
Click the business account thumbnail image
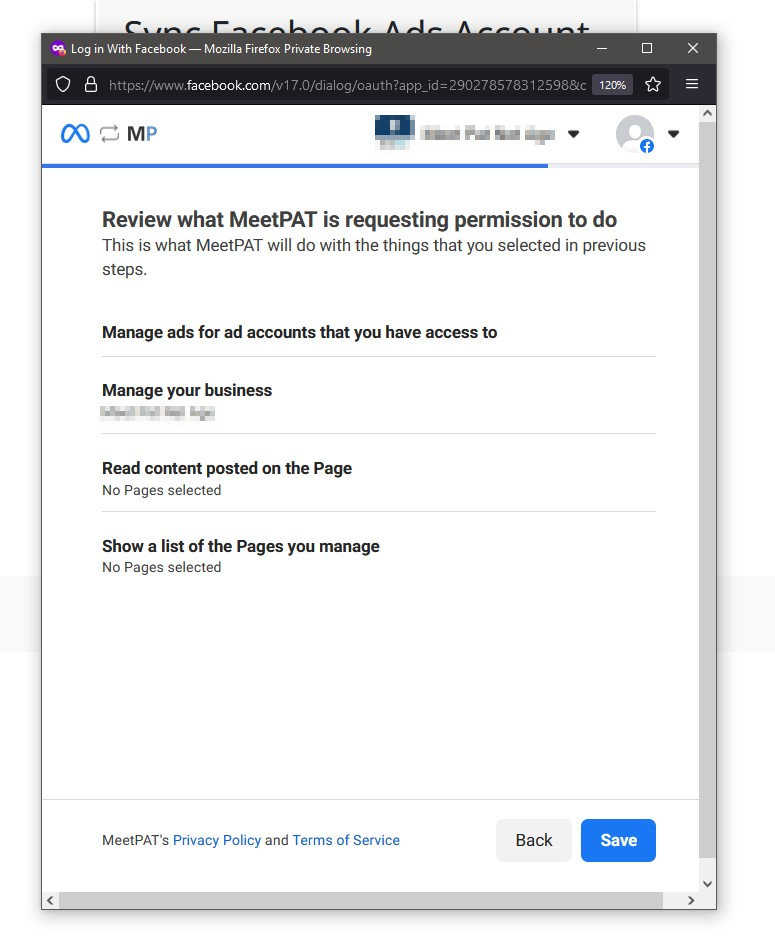393,133
